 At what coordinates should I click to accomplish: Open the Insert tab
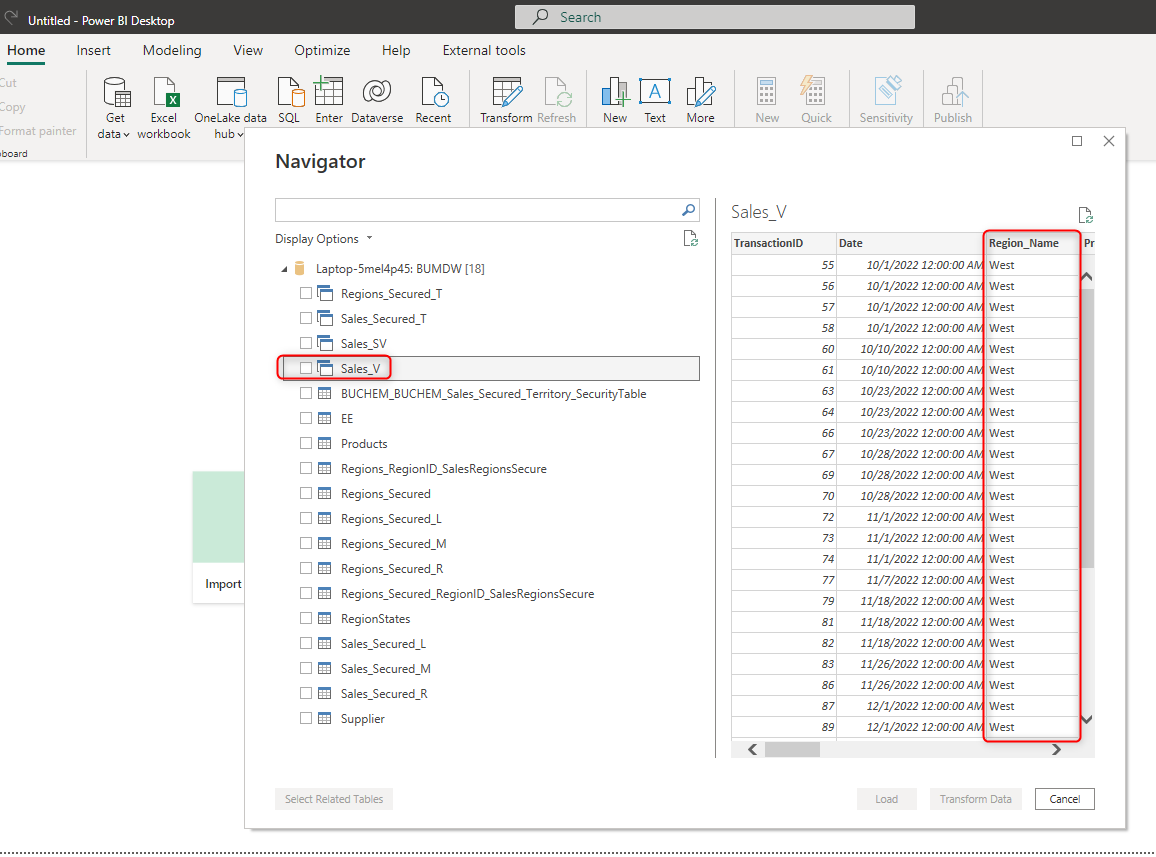tap(94, 50)
